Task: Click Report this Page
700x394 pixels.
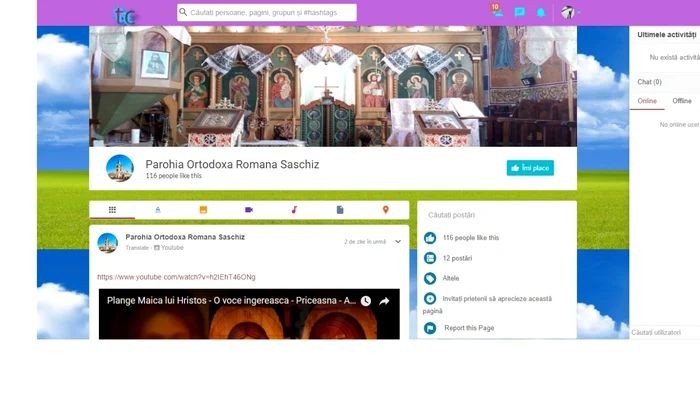Action: [469, 328]
